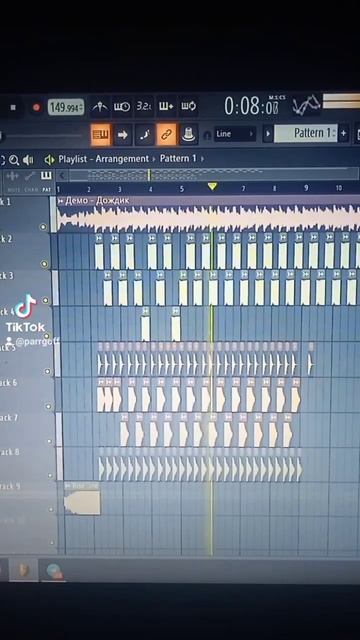This screenshot has height=640, width=360.
Task: Jump to bar 9 on the timeline ruler
Action: 306,188
